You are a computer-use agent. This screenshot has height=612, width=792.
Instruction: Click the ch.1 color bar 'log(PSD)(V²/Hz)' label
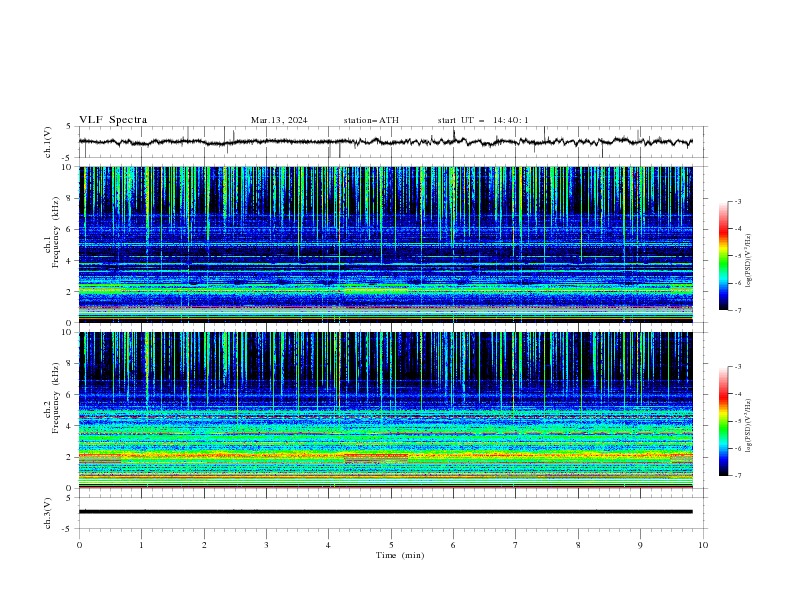749,261
